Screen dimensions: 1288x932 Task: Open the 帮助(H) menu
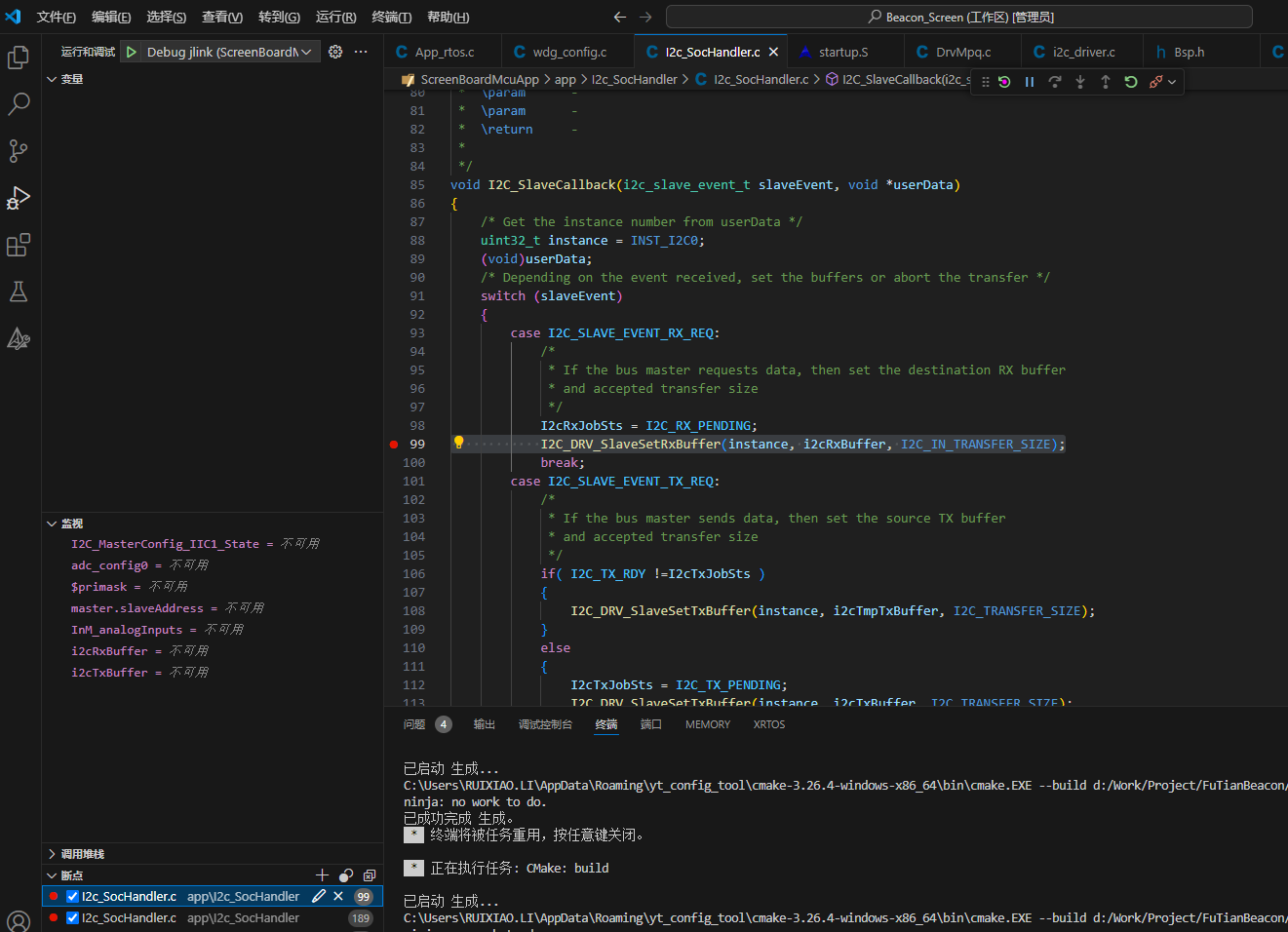point(448,17)
